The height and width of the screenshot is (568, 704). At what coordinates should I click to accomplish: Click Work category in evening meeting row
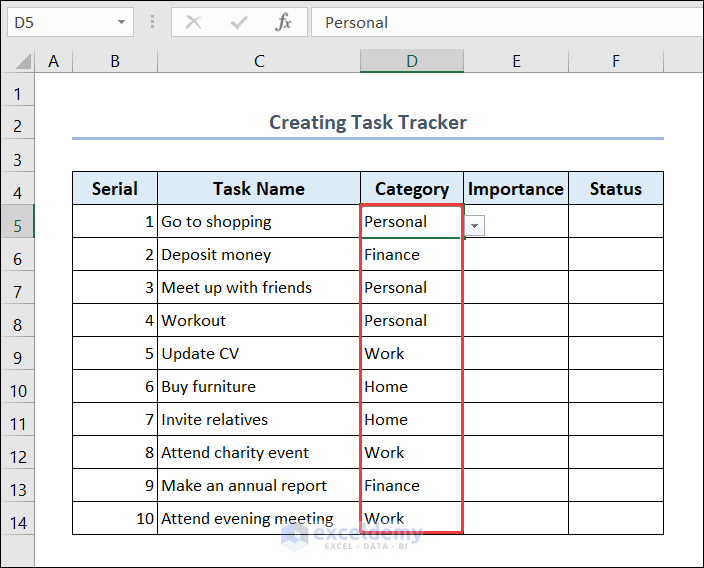point(412,518)
